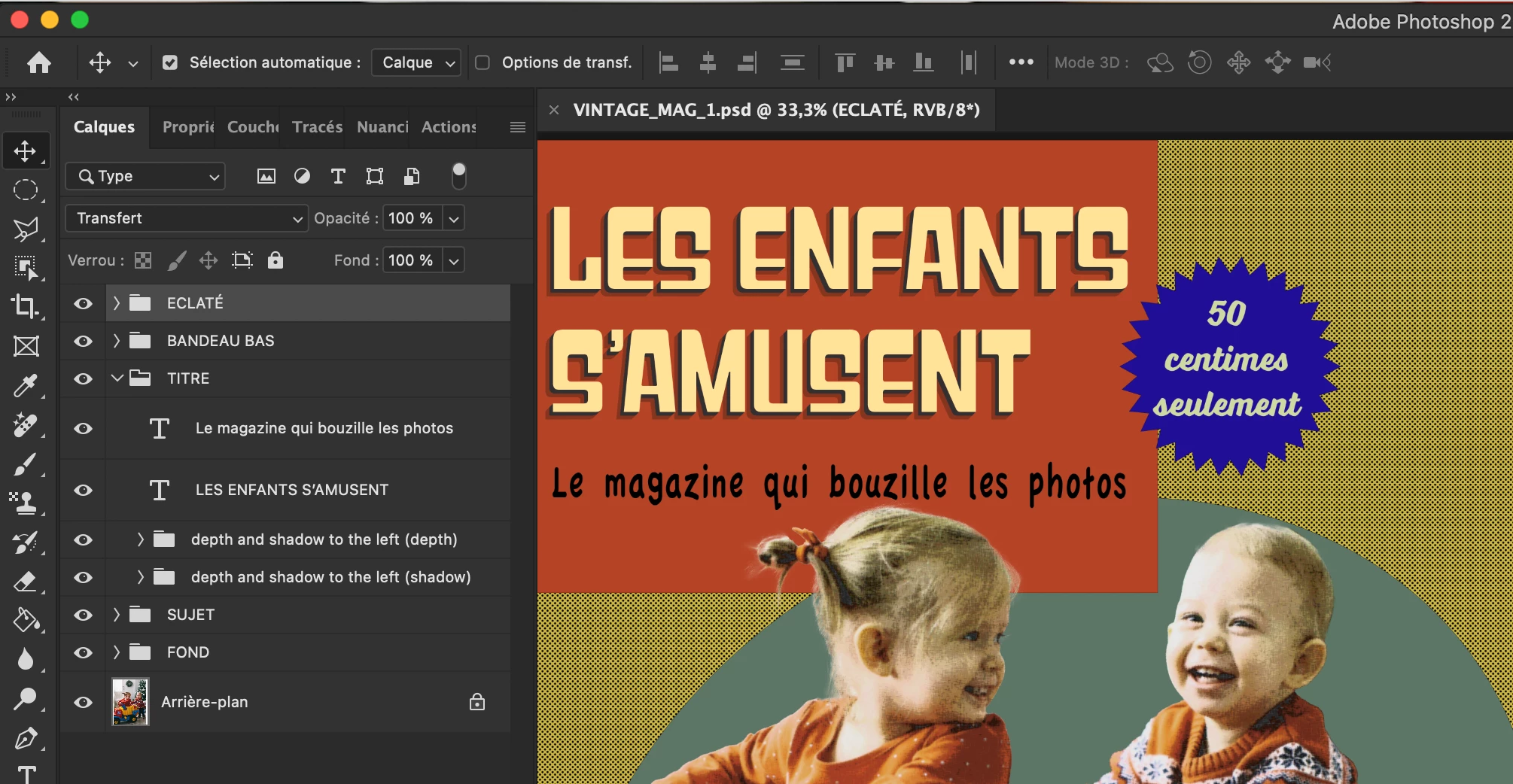Switch to the Nuancier tab
1513x784 pixels.
[x=382, y=127]
